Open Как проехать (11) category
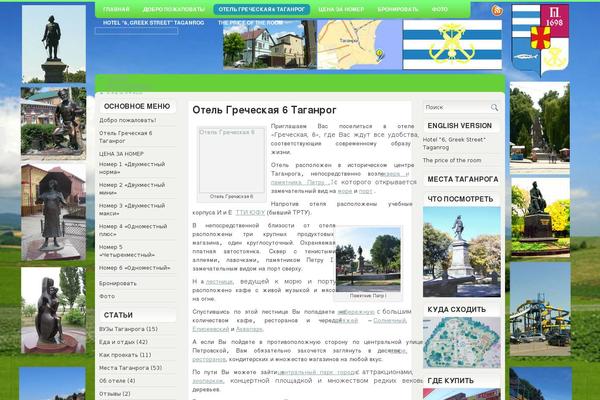 click(125, 355)
